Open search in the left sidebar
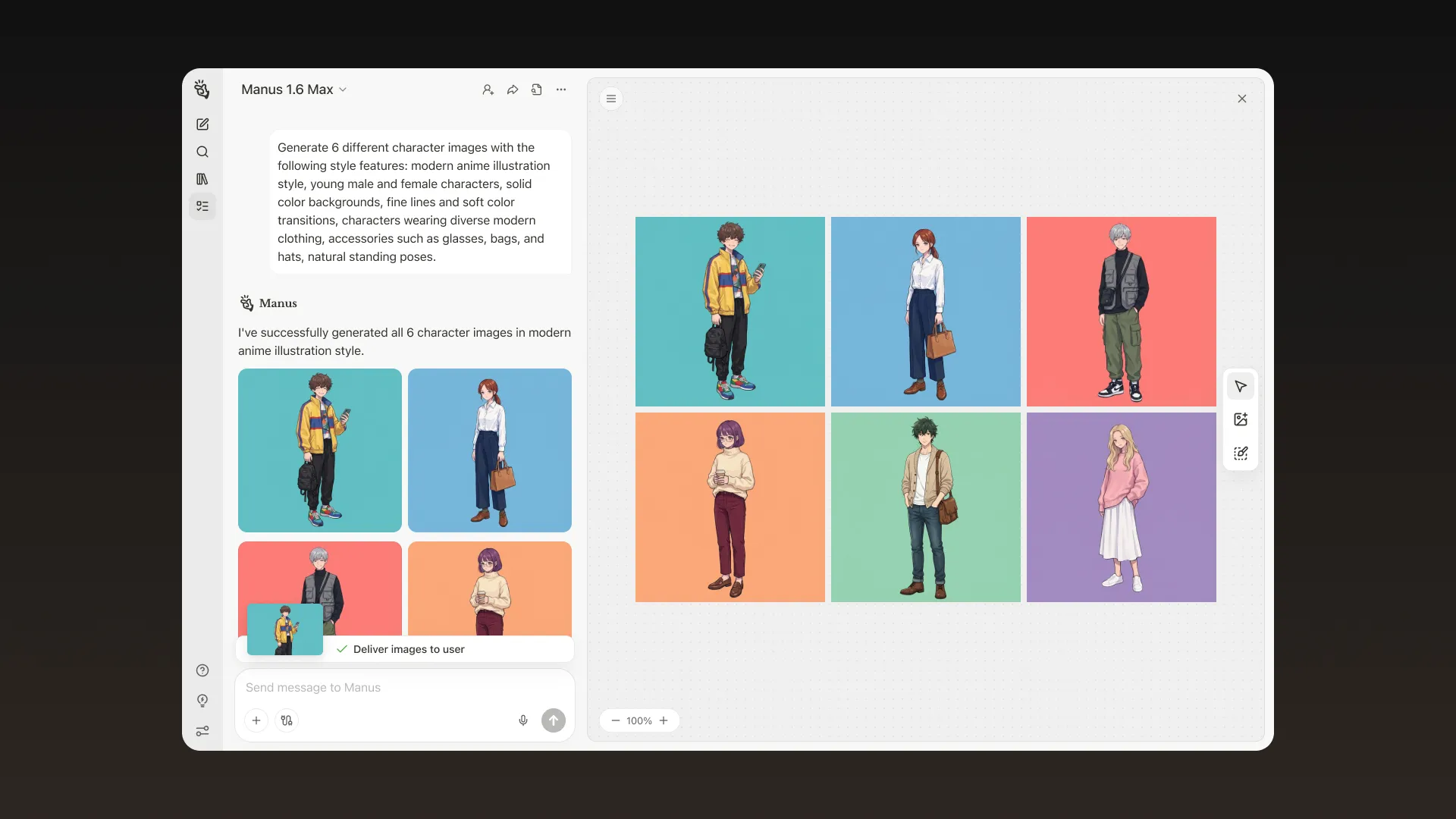Screen dimensions: 1456x819 202,152
